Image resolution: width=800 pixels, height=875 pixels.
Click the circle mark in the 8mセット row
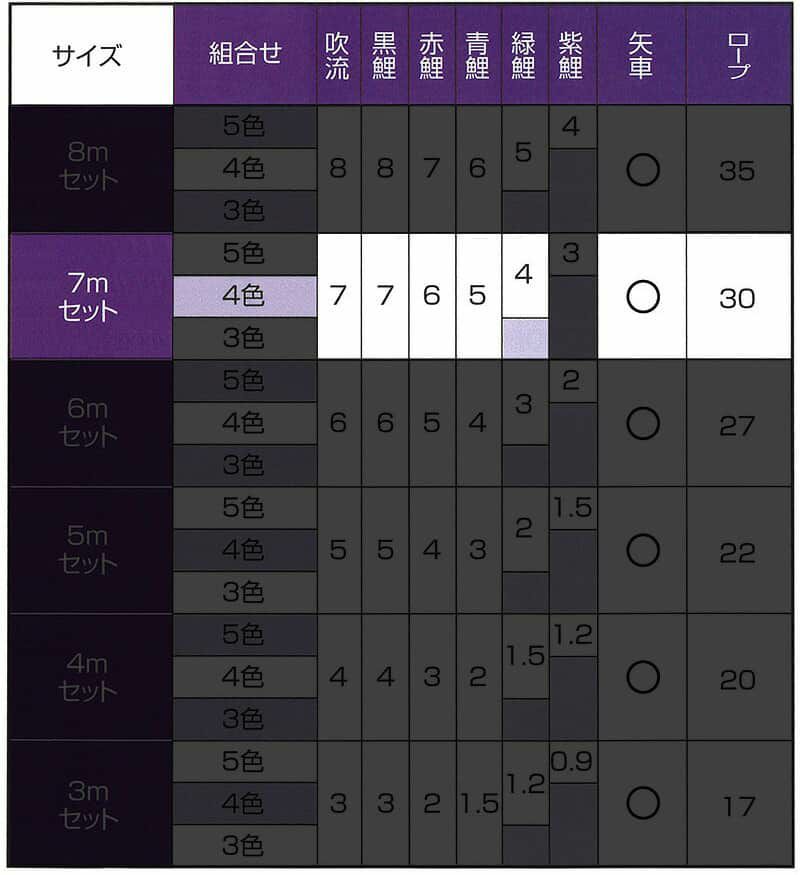642,170
